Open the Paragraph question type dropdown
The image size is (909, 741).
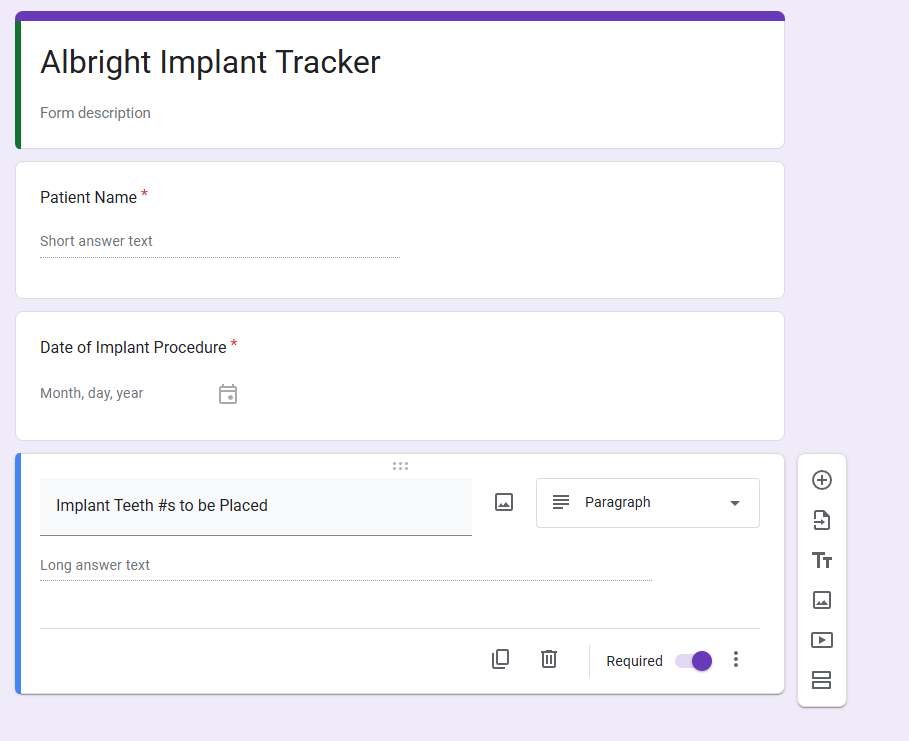click(648, 503)
